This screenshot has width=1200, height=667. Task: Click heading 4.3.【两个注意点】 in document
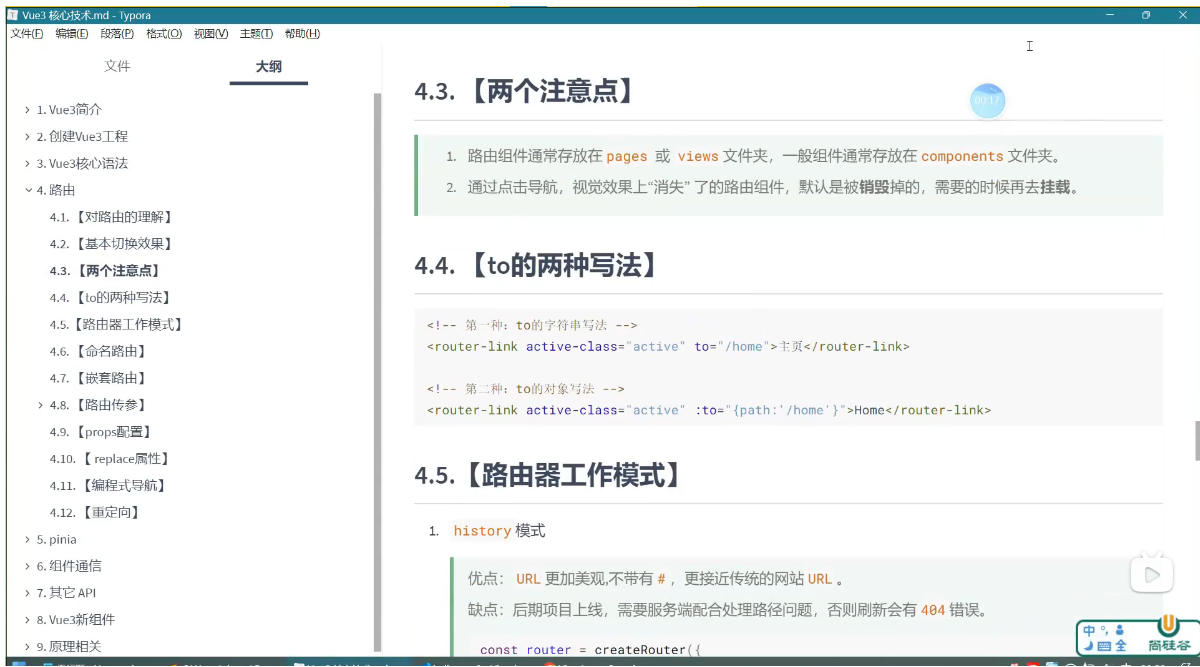(526, 92)
